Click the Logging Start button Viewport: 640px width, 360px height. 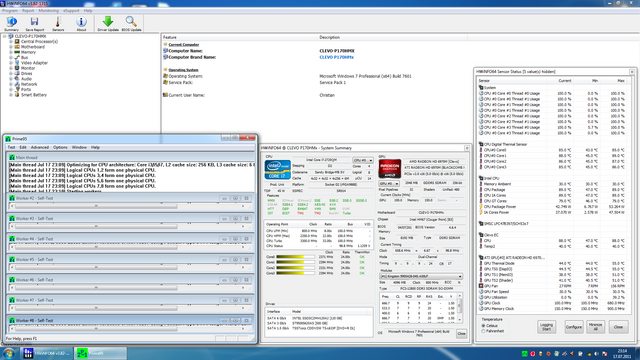point(547,327)
